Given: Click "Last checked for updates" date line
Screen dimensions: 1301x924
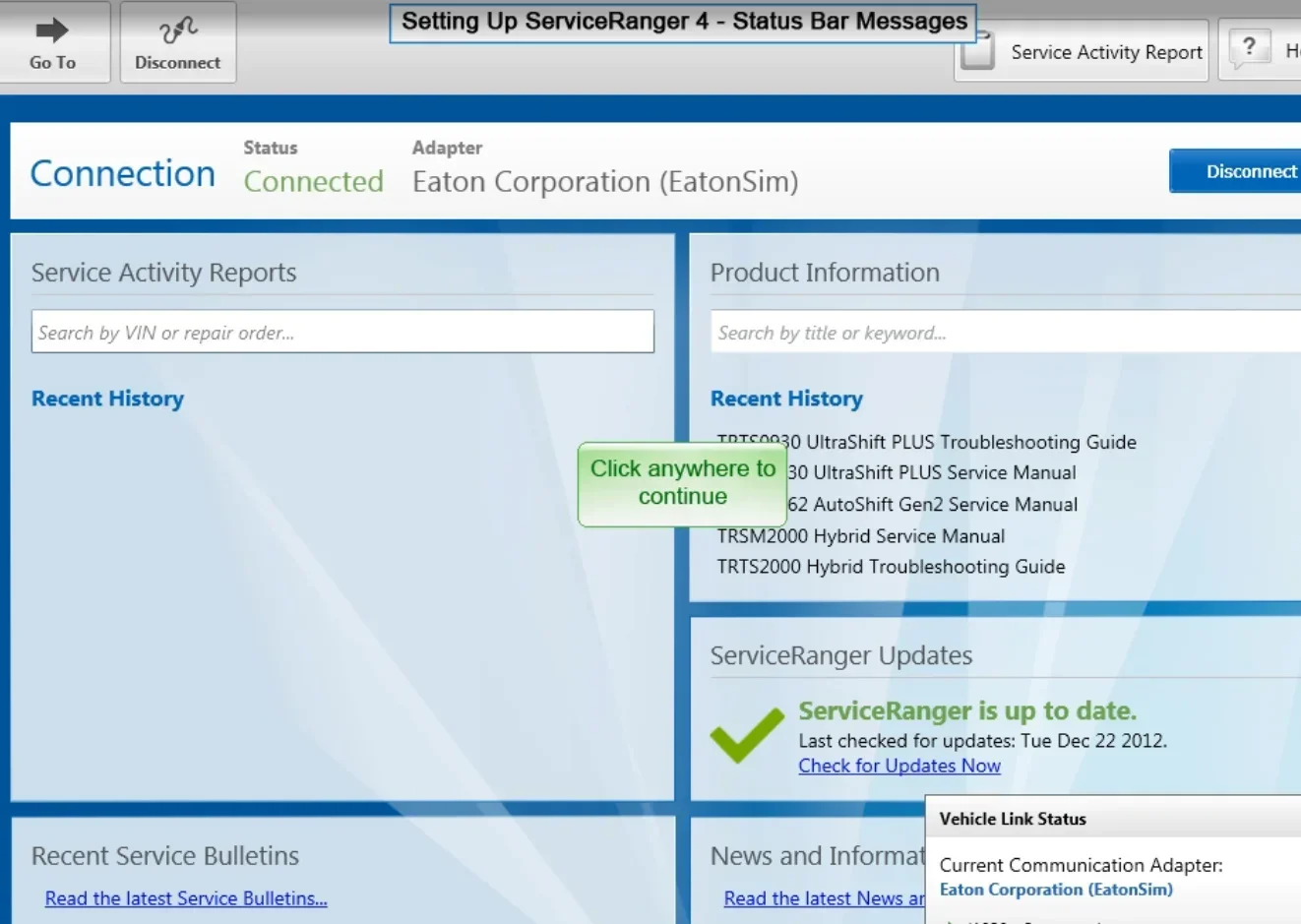Looking at the screenshot, I should coord(983,741).
